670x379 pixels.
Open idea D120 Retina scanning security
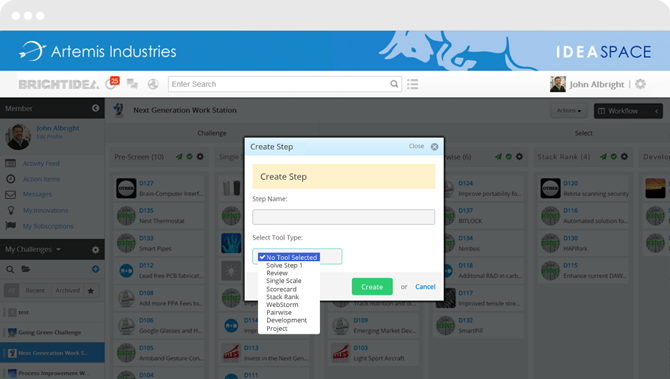pos(585,188)
